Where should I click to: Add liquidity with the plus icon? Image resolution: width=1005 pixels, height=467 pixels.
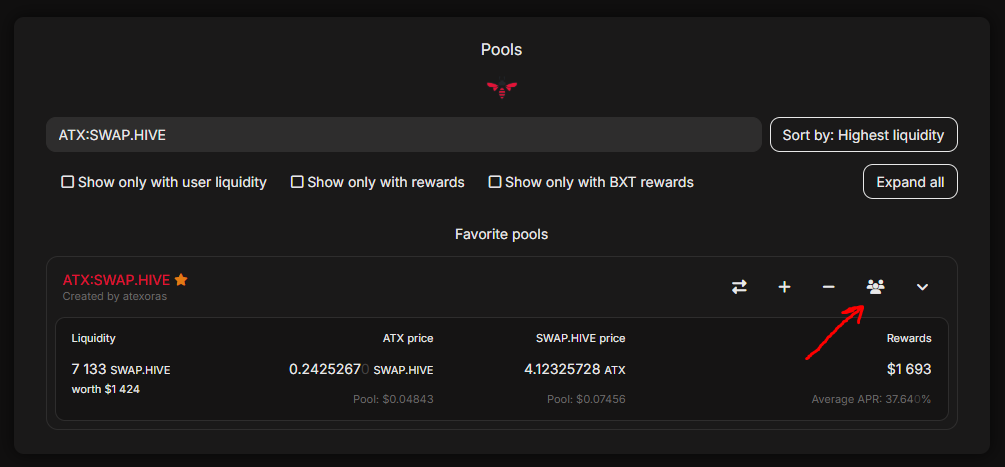coord(784,287)
